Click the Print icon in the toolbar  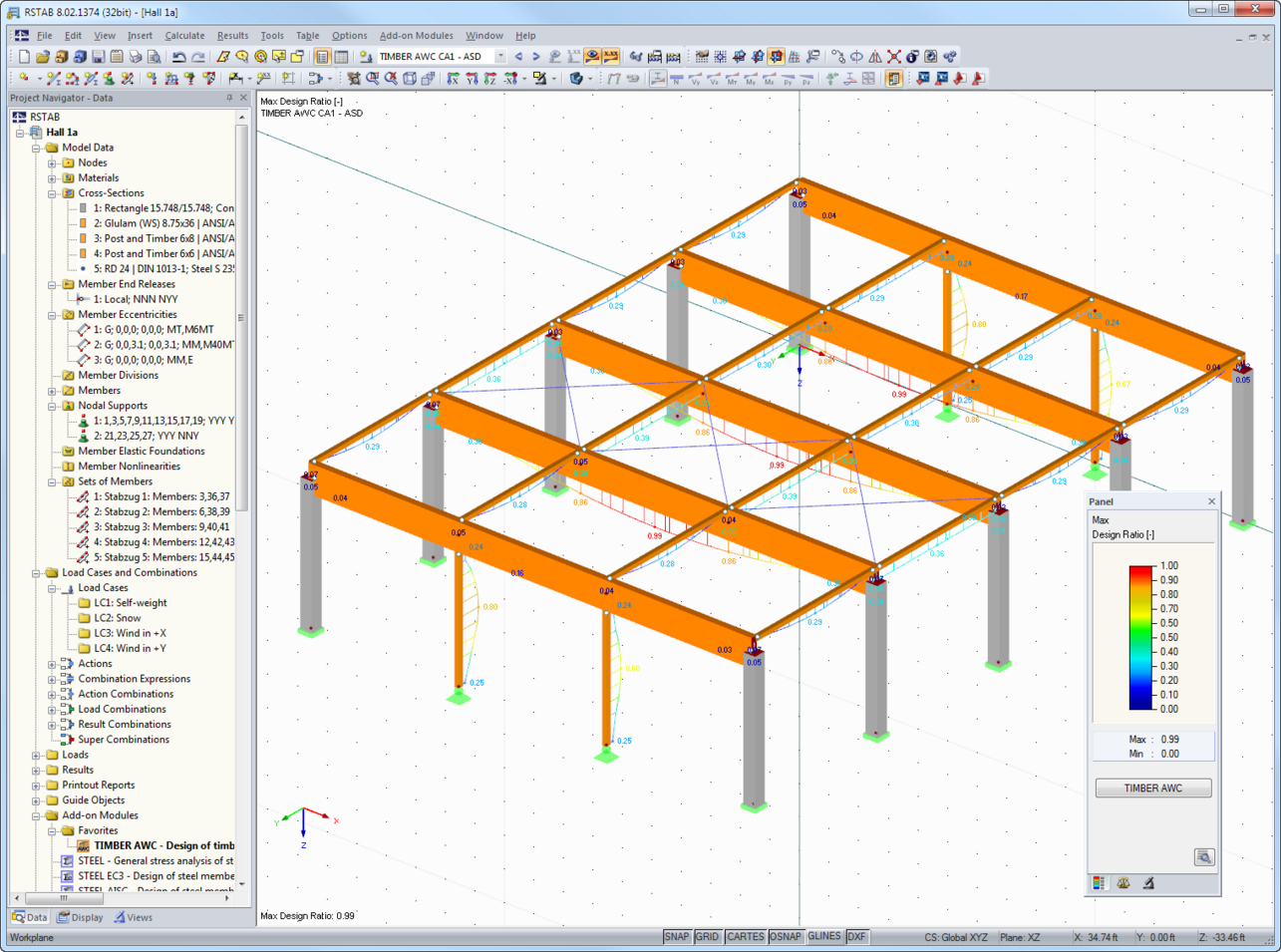point(134,57)
